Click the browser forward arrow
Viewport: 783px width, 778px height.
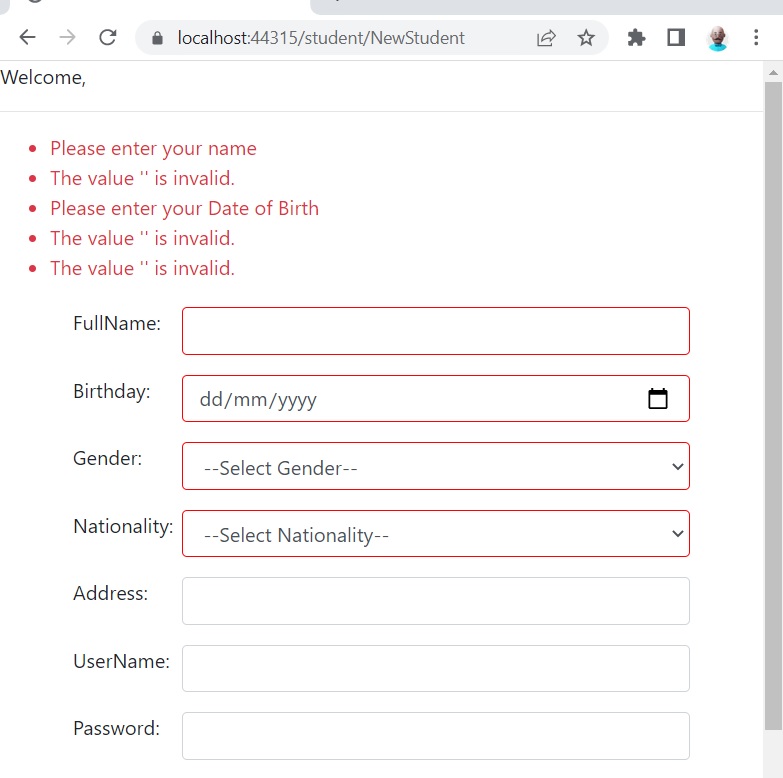(67, 37)
